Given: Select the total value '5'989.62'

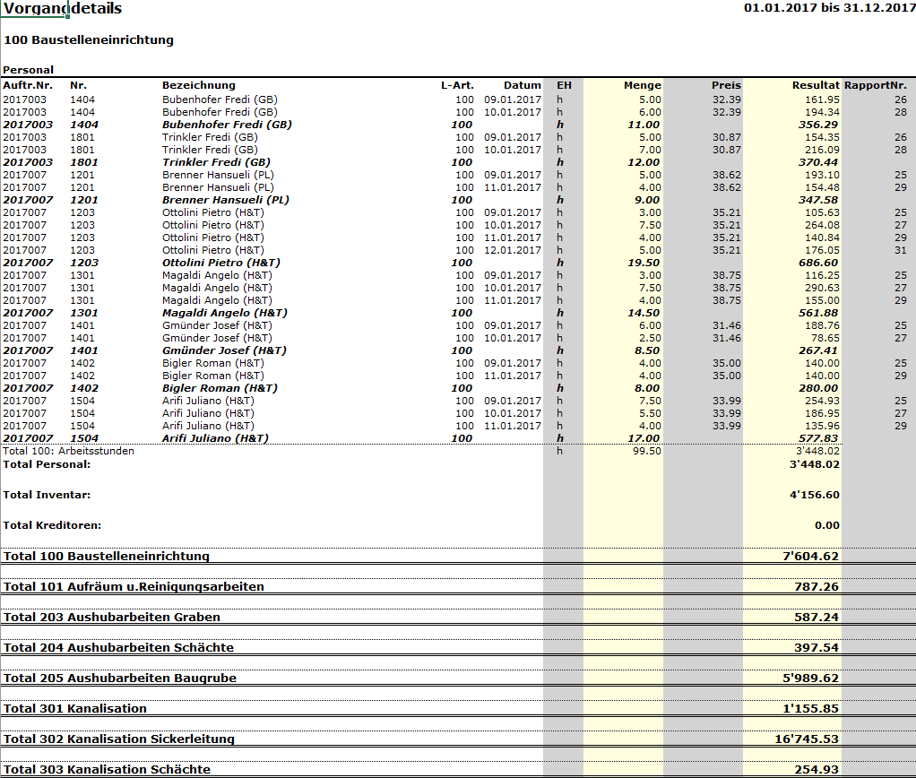Looking at the screenshot, I should coord(810,678).
